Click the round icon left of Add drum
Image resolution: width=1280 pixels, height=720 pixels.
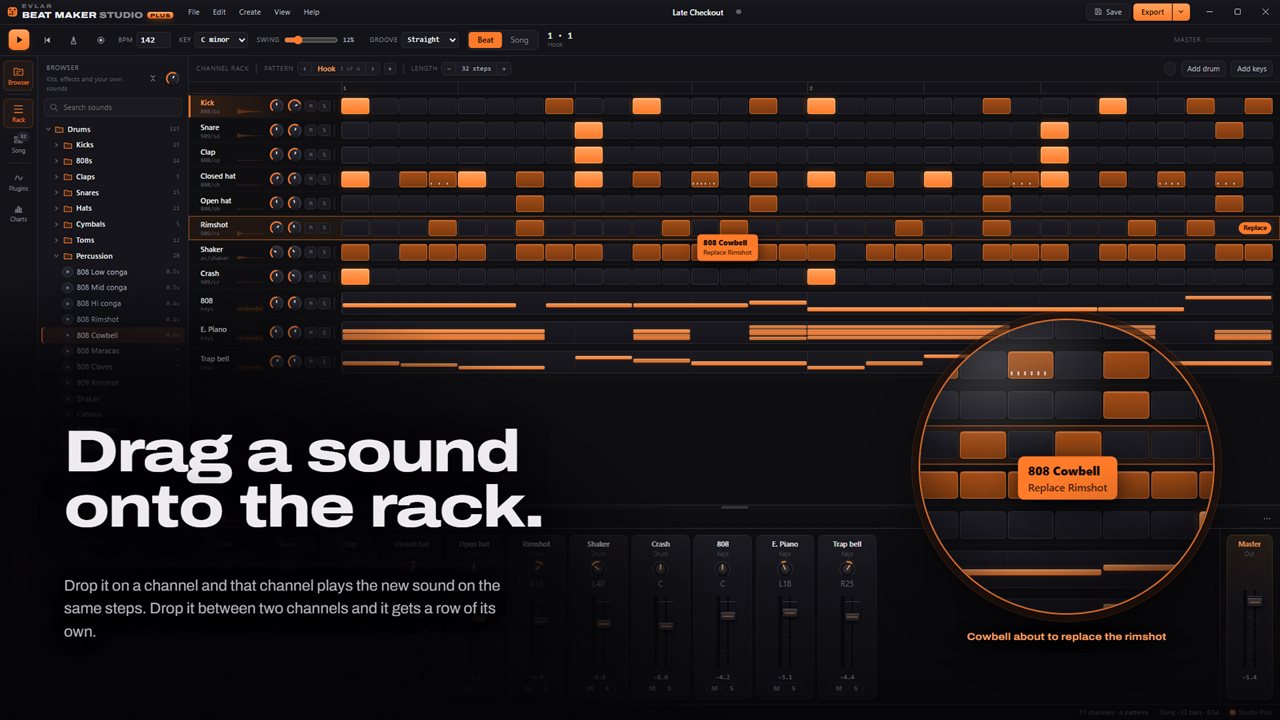(1170, 69)
